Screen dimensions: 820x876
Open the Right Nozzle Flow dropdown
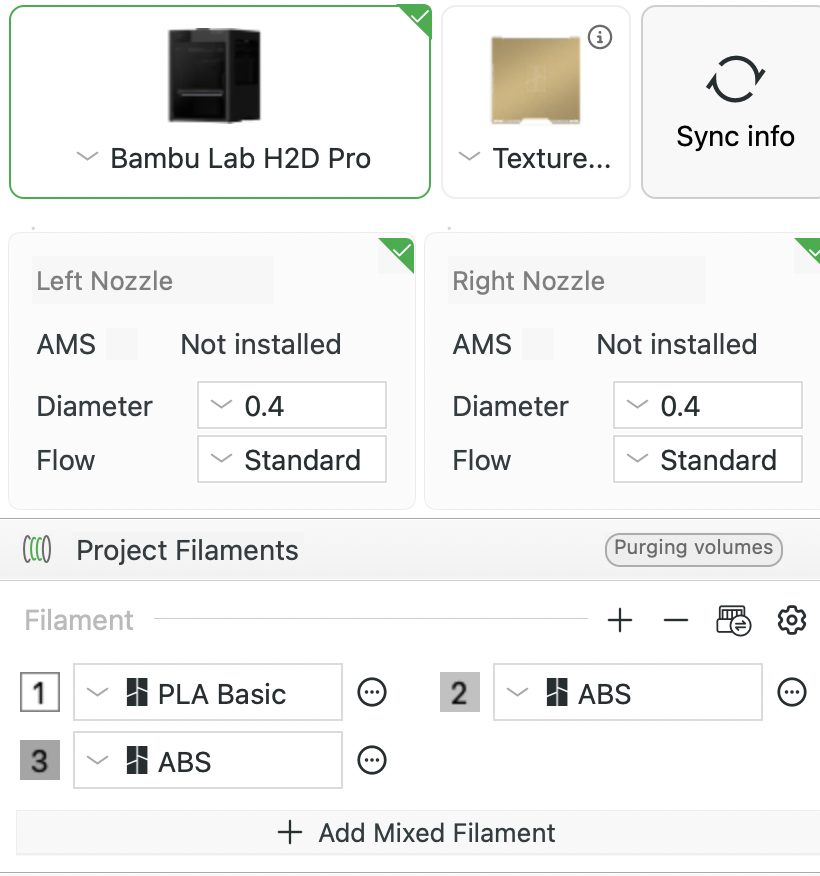(708, 459)
